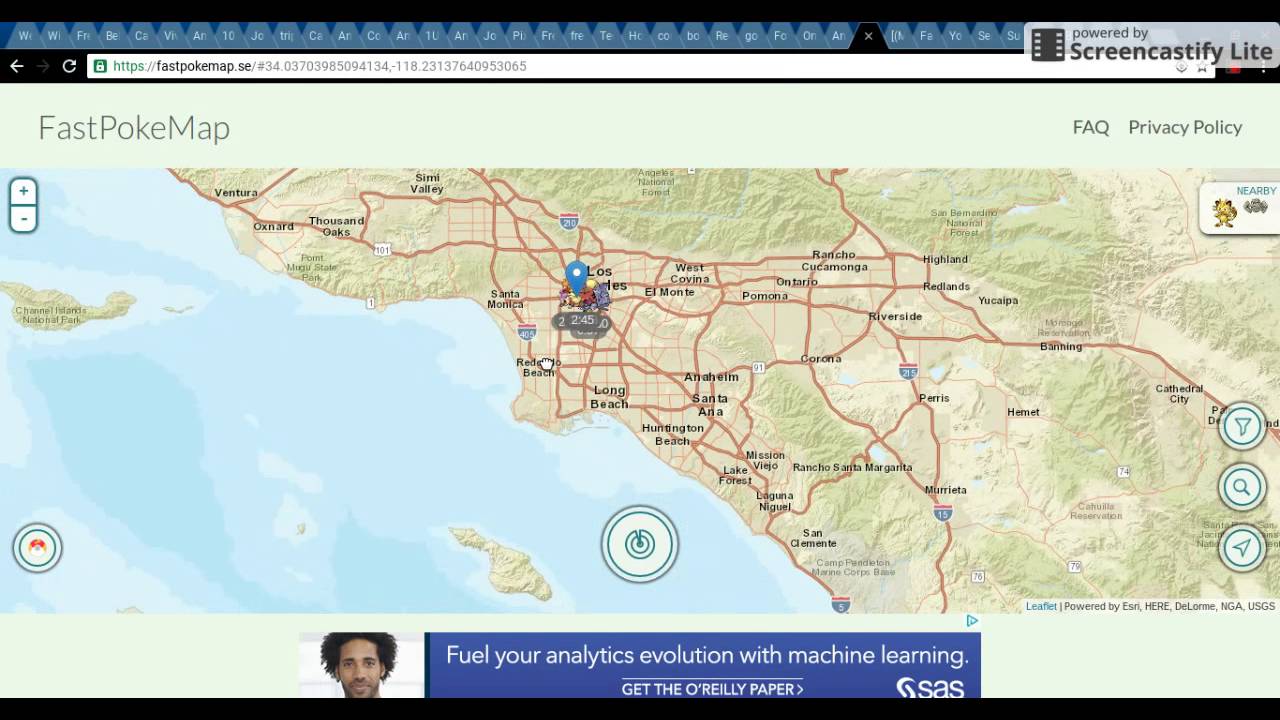
Task: Switch to the 'Be' browser tab
Action: (111, 36)
